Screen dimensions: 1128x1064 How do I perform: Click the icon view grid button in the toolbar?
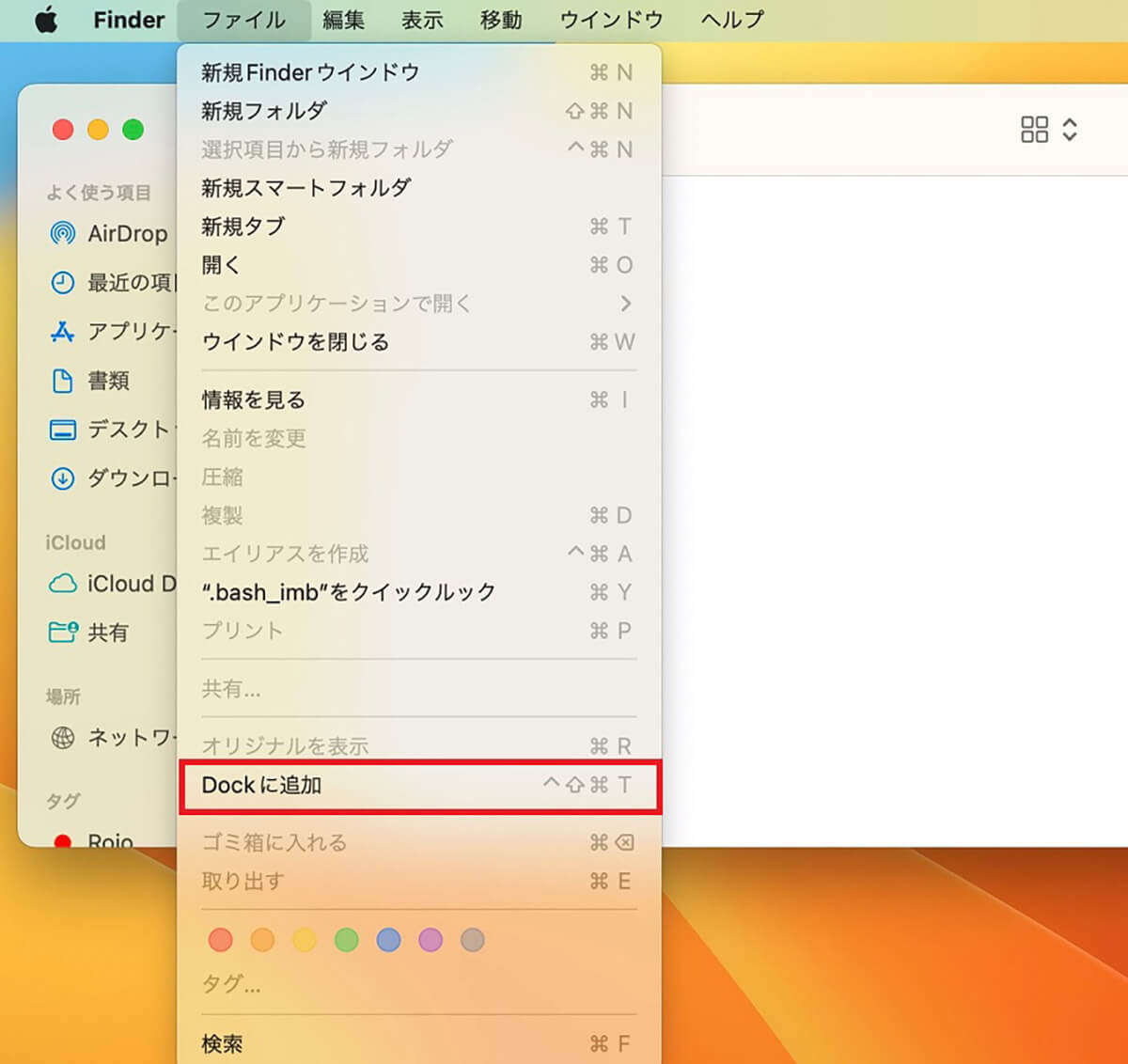pyautogui.click(x=1034, y=130)
